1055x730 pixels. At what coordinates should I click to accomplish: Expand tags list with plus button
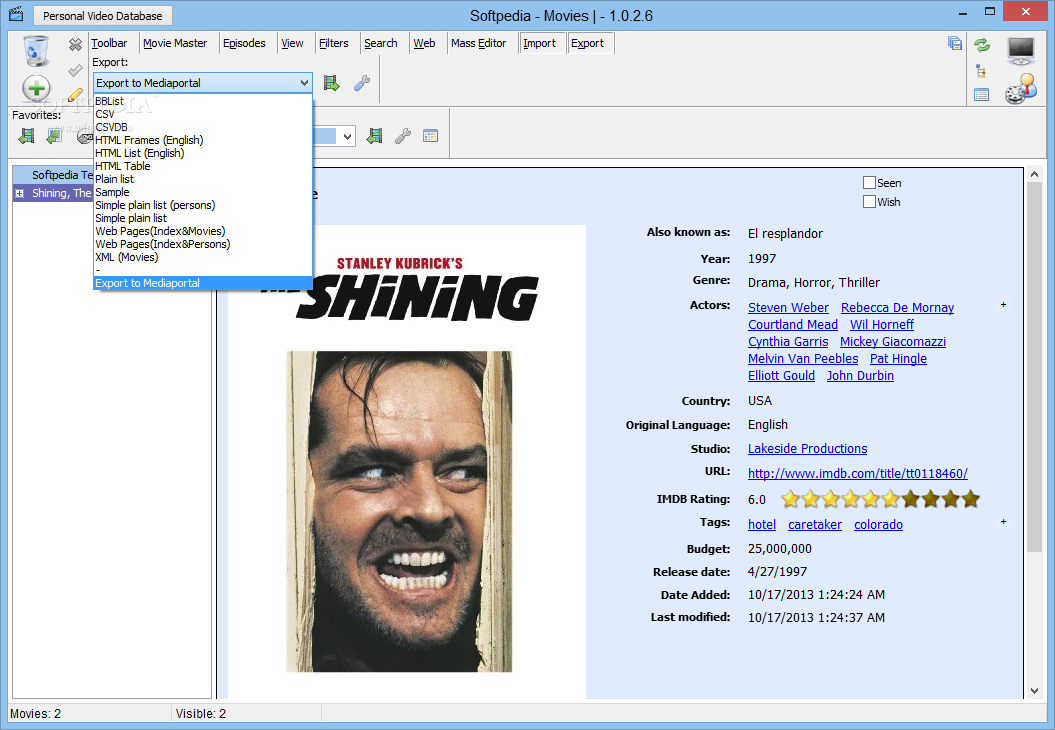pyautogui.click(x=1003, y=521)
